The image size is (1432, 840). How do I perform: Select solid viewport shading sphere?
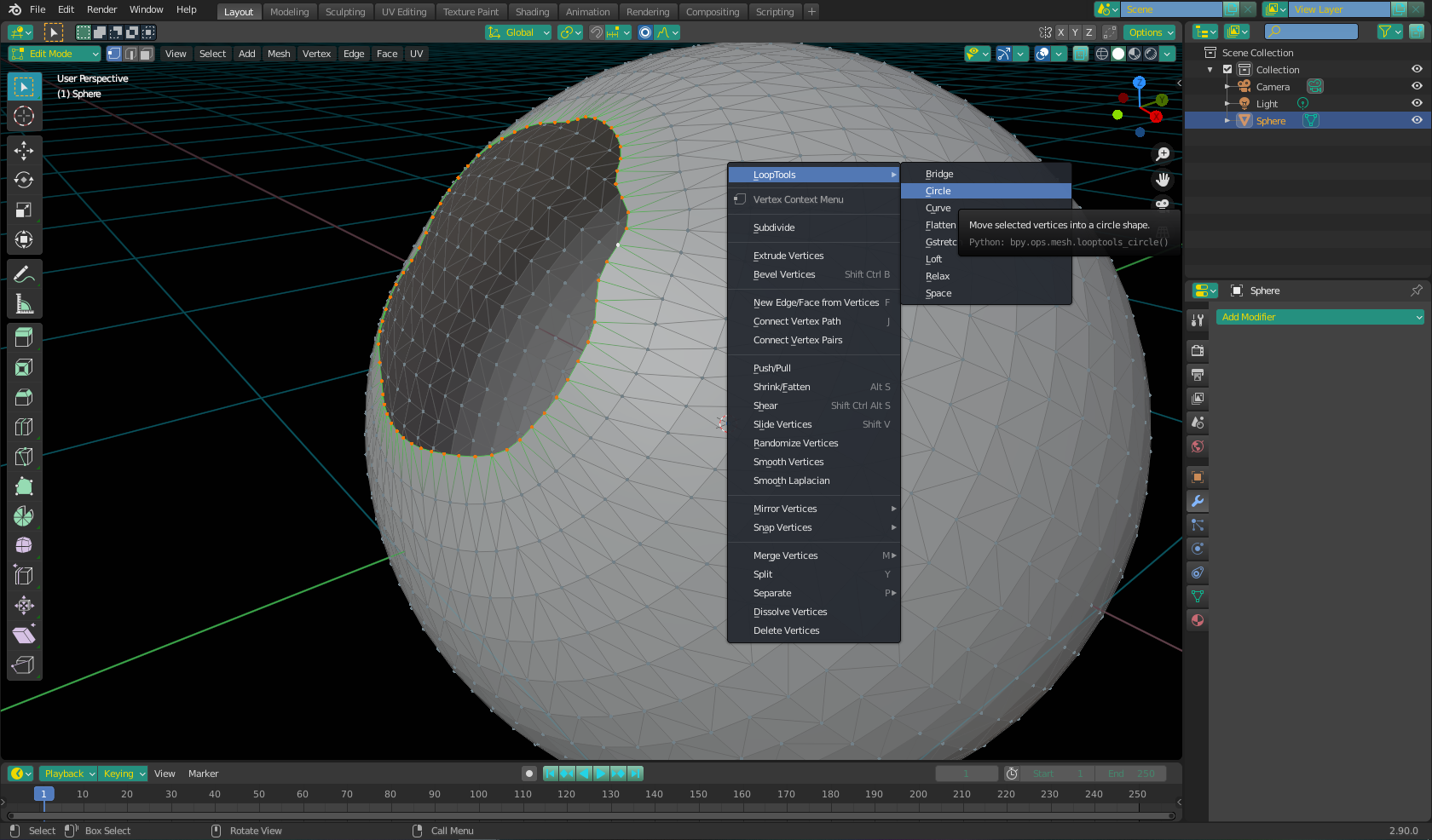[x=1118, y=54]
